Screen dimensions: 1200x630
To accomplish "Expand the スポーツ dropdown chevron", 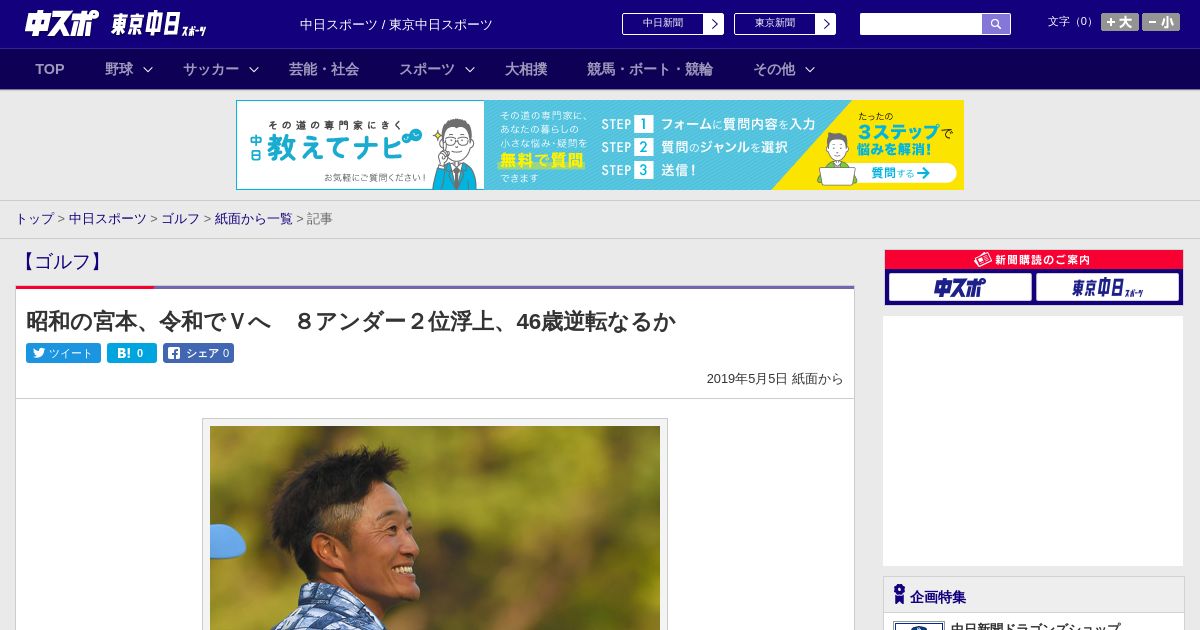I will pyautogui.click(x=470, y=69).
